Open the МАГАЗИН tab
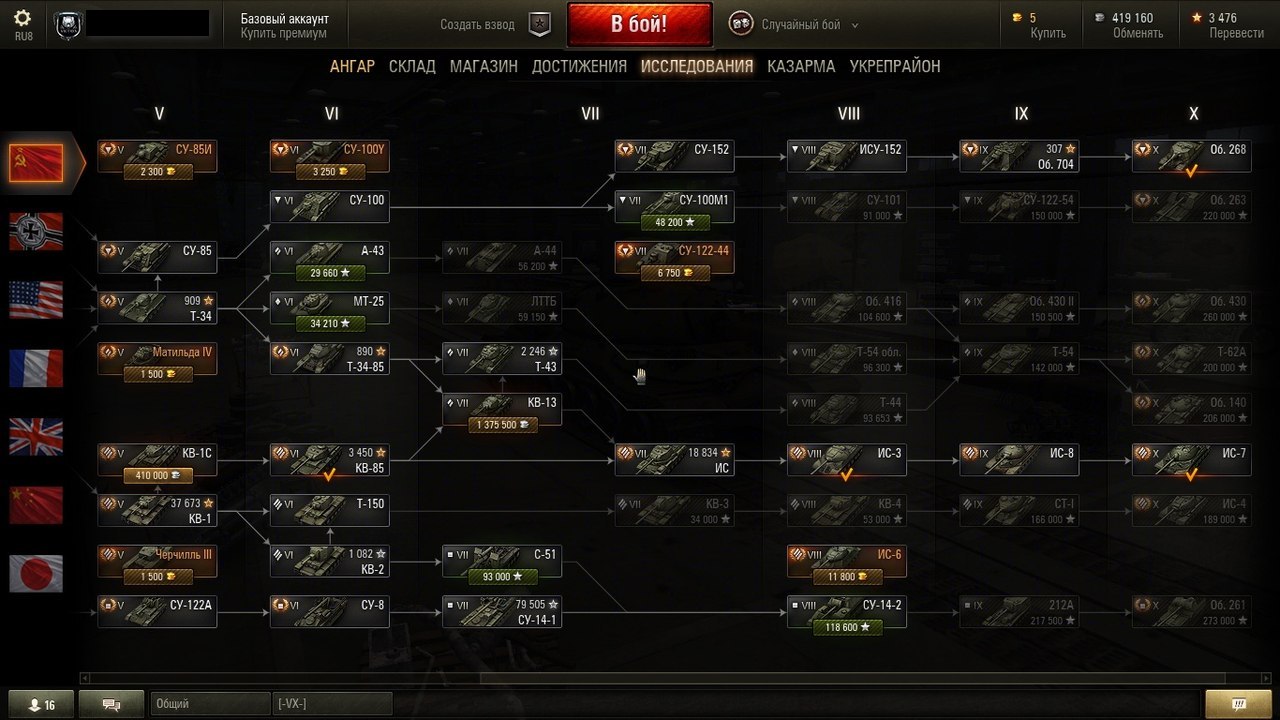 coord(484,66)
